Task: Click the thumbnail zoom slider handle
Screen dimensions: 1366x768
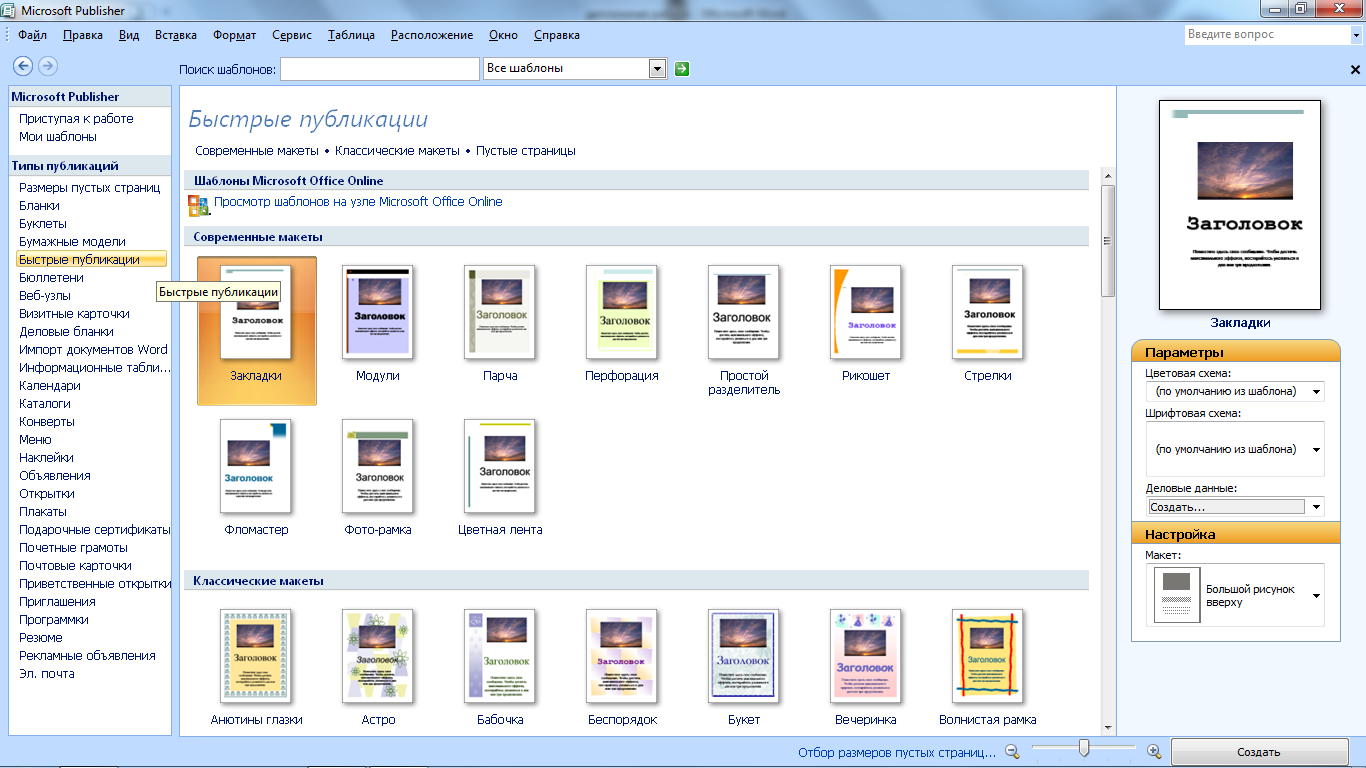Action: click(1083, 749)
